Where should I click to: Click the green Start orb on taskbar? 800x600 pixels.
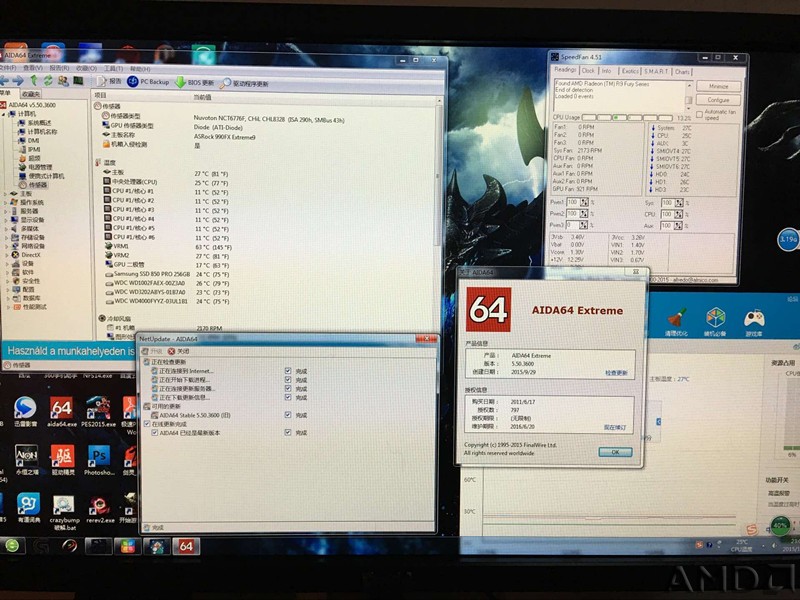12,546
